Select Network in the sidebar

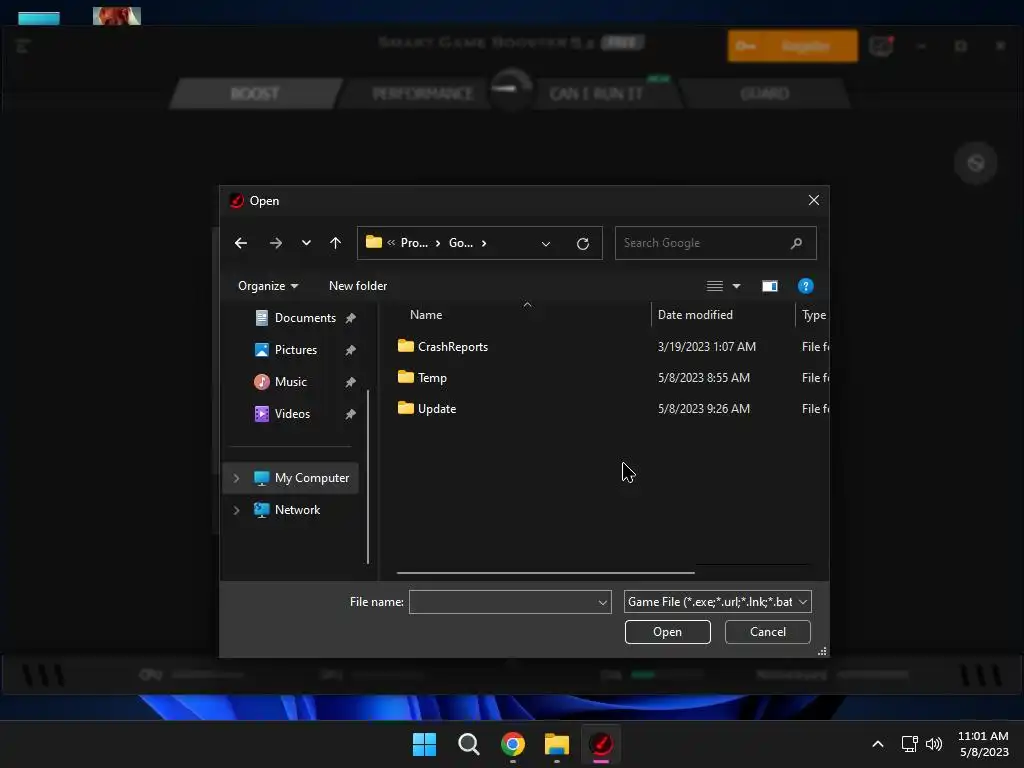(x=297, y=510)
